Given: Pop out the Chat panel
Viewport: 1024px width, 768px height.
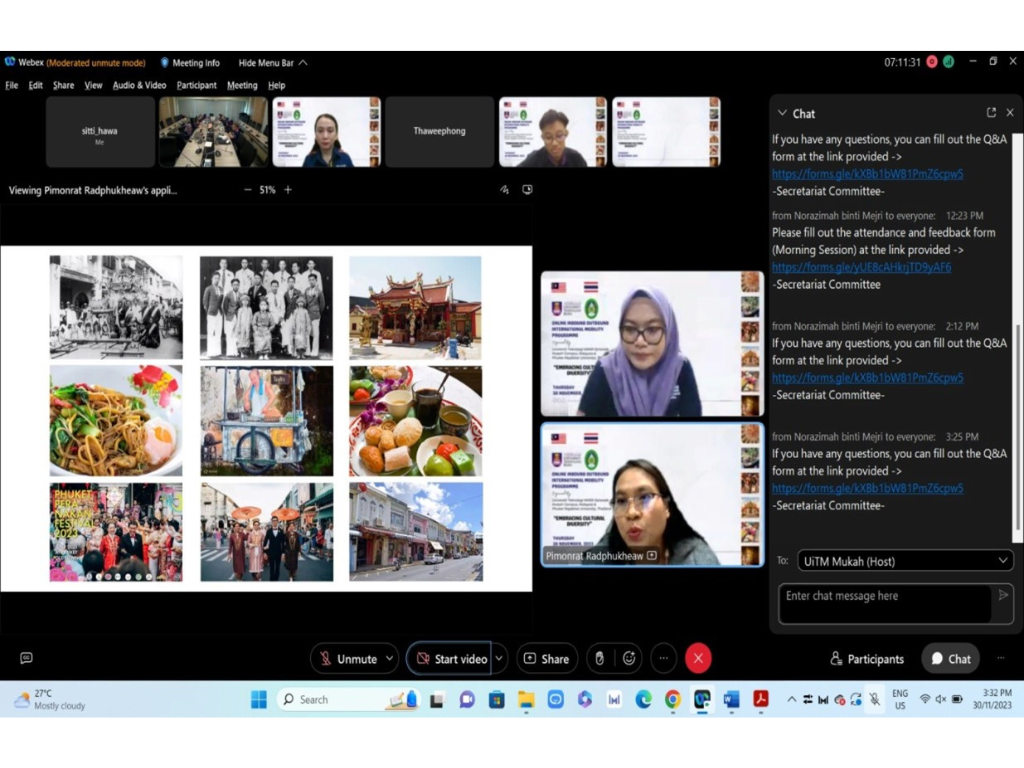Looking at the screenshot, I should [990, 112].
